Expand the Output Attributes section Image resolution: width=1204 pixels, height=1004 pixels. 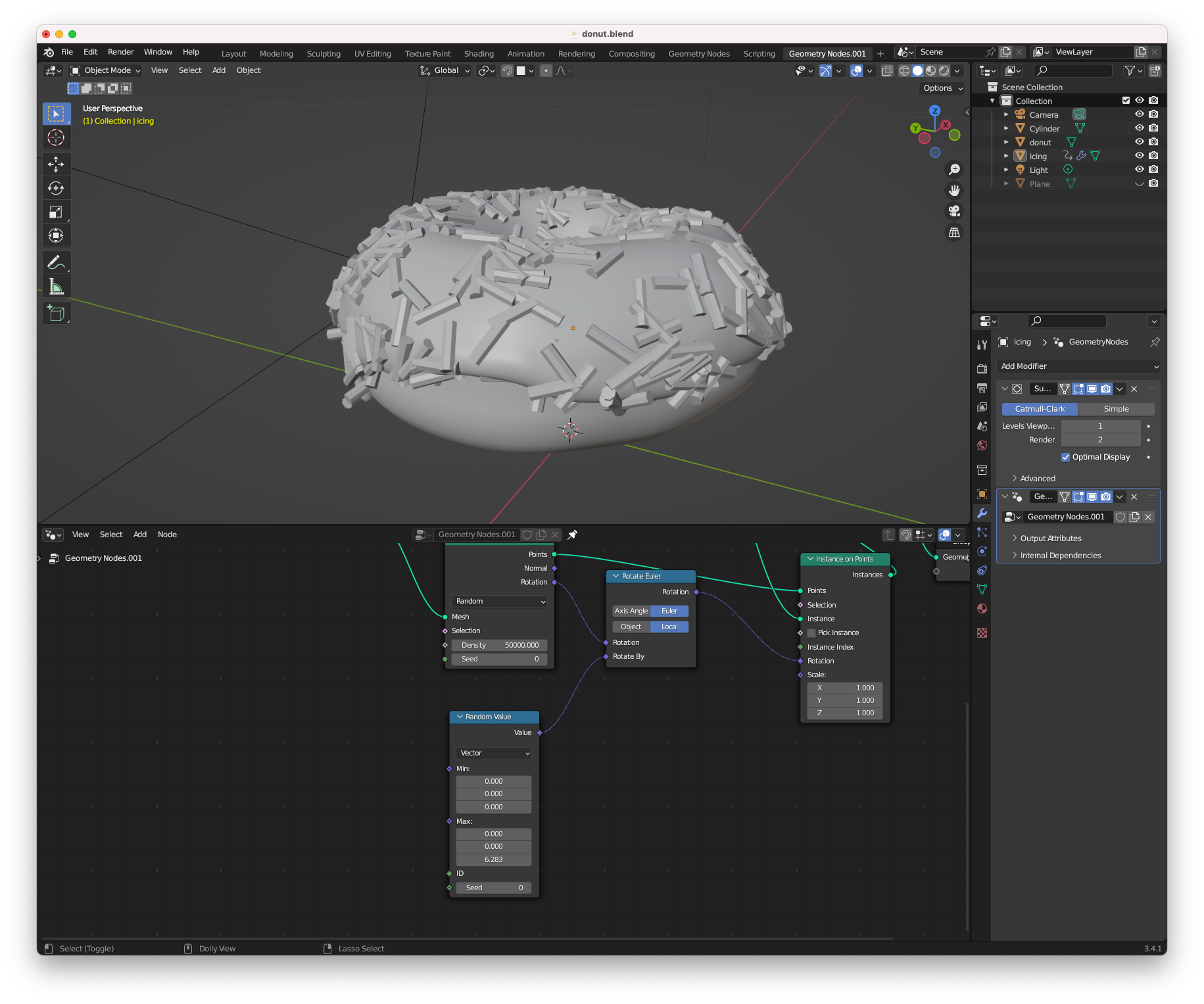(1050, 538)
